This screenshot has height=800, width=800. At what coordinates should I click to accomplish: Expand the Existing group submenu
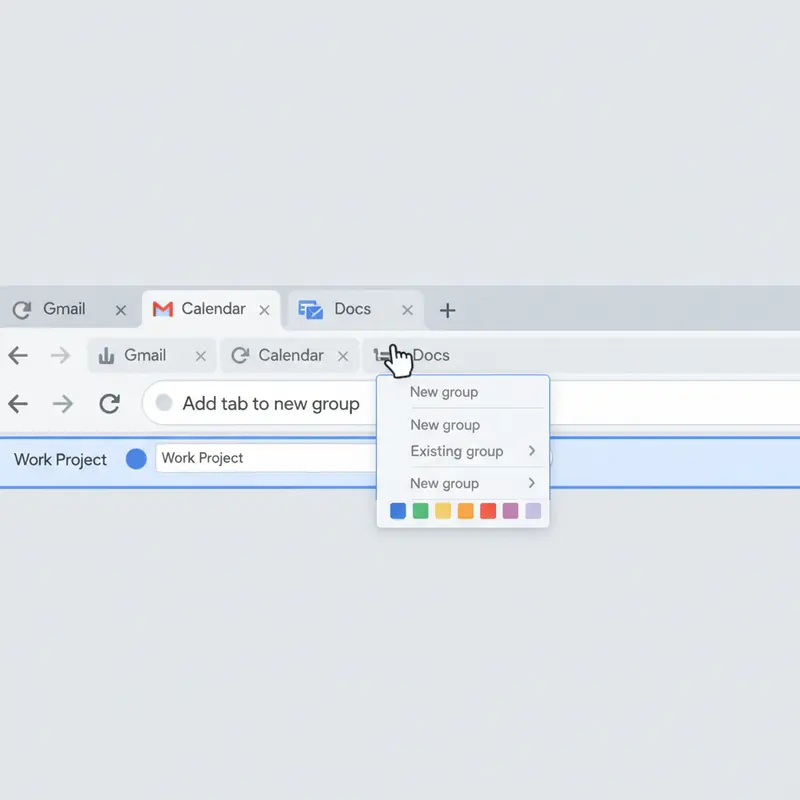(x=455, y=451)
